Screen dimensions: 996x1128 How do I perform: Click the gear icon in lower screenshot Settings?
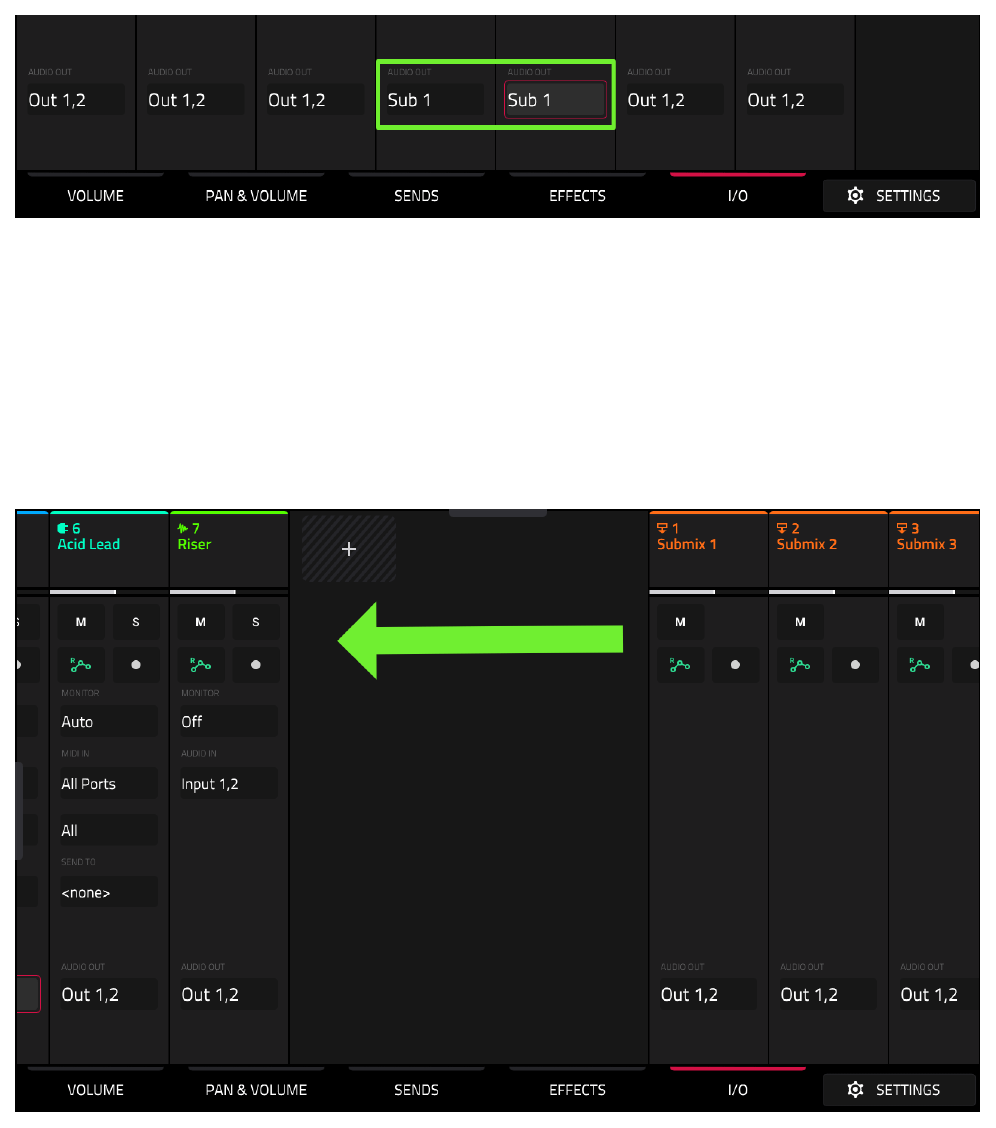(x=855, y=1089)
